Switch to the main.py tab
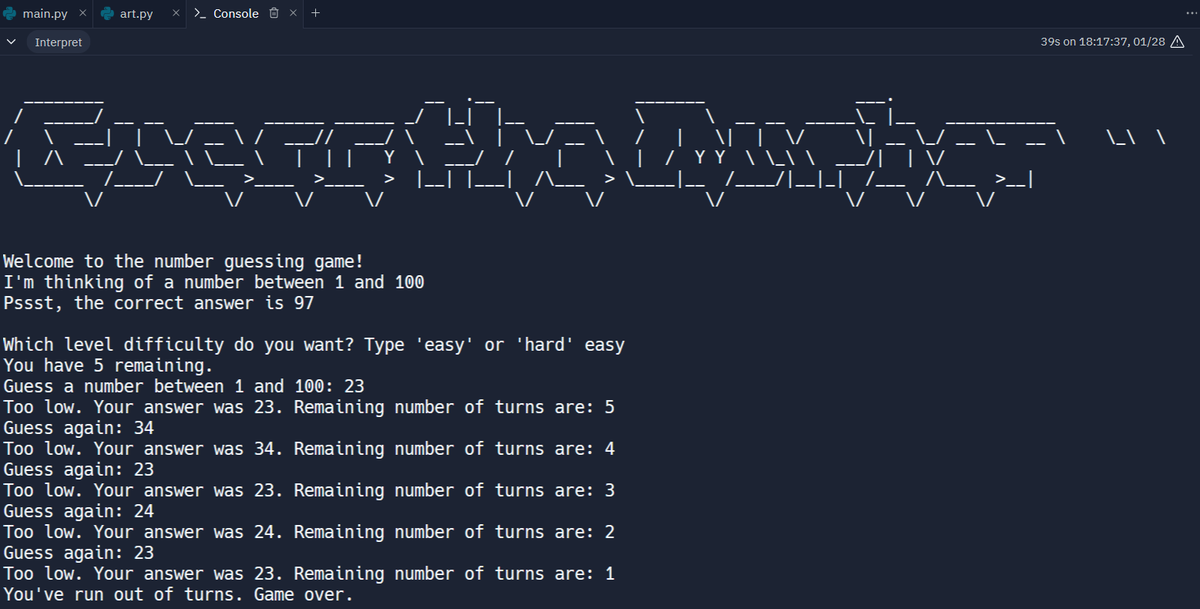 [x=44, y=14]
